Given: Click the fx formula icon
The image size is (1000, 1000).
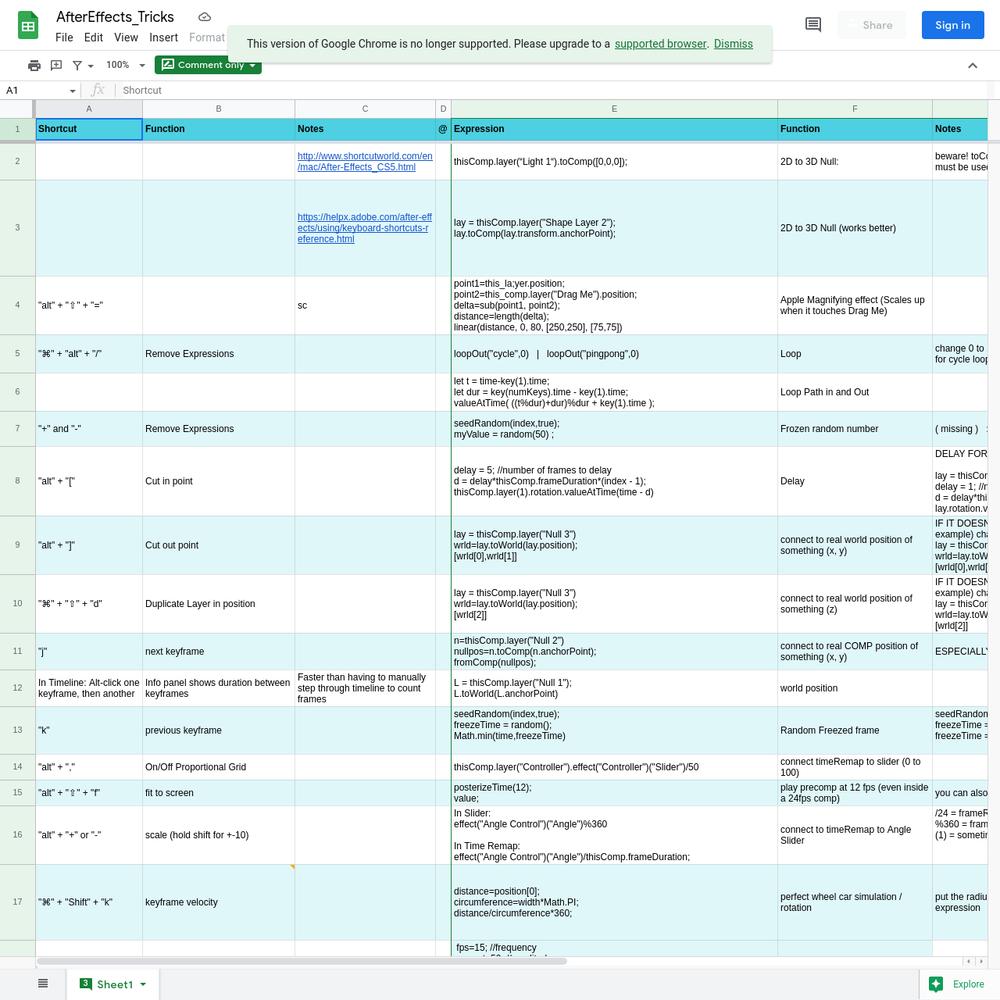Looking at the screenshot, I should click(x=97, y=90).
